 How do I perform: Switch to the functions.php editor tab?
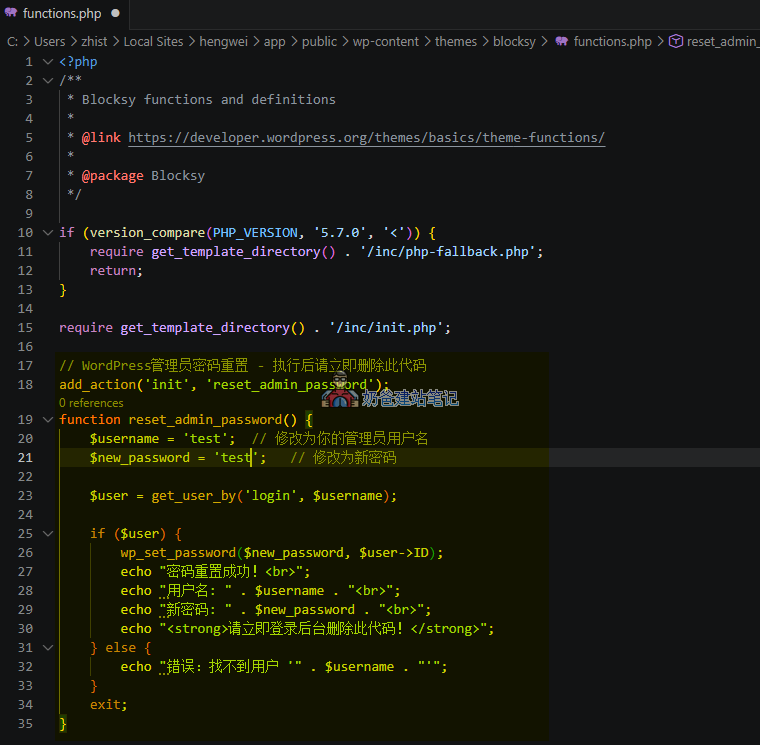click(62, 14)
